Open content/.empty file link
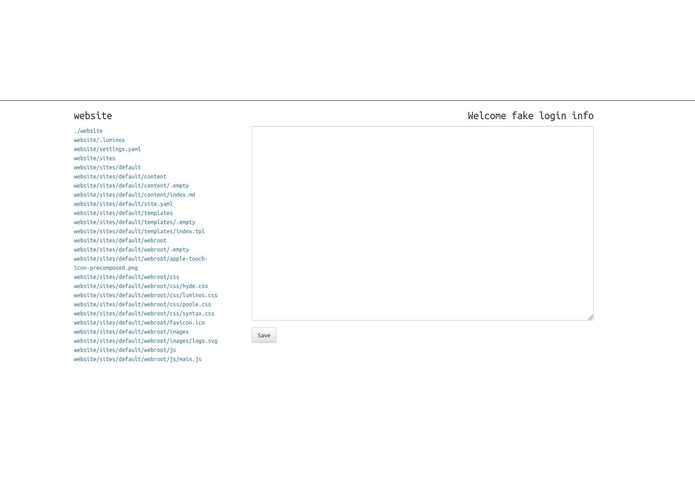 (x=131, y=186)
